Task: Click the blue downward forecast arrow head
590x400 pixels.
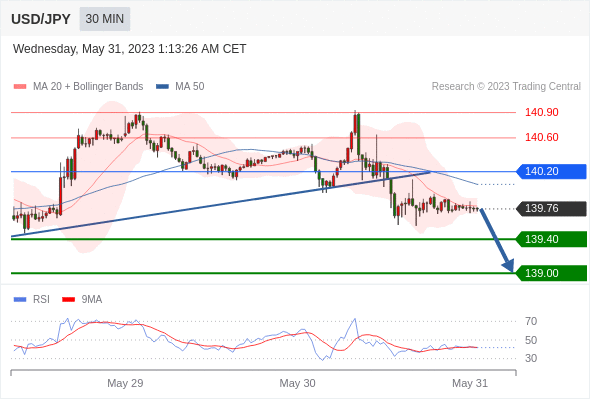Action: tap(508, 265)
